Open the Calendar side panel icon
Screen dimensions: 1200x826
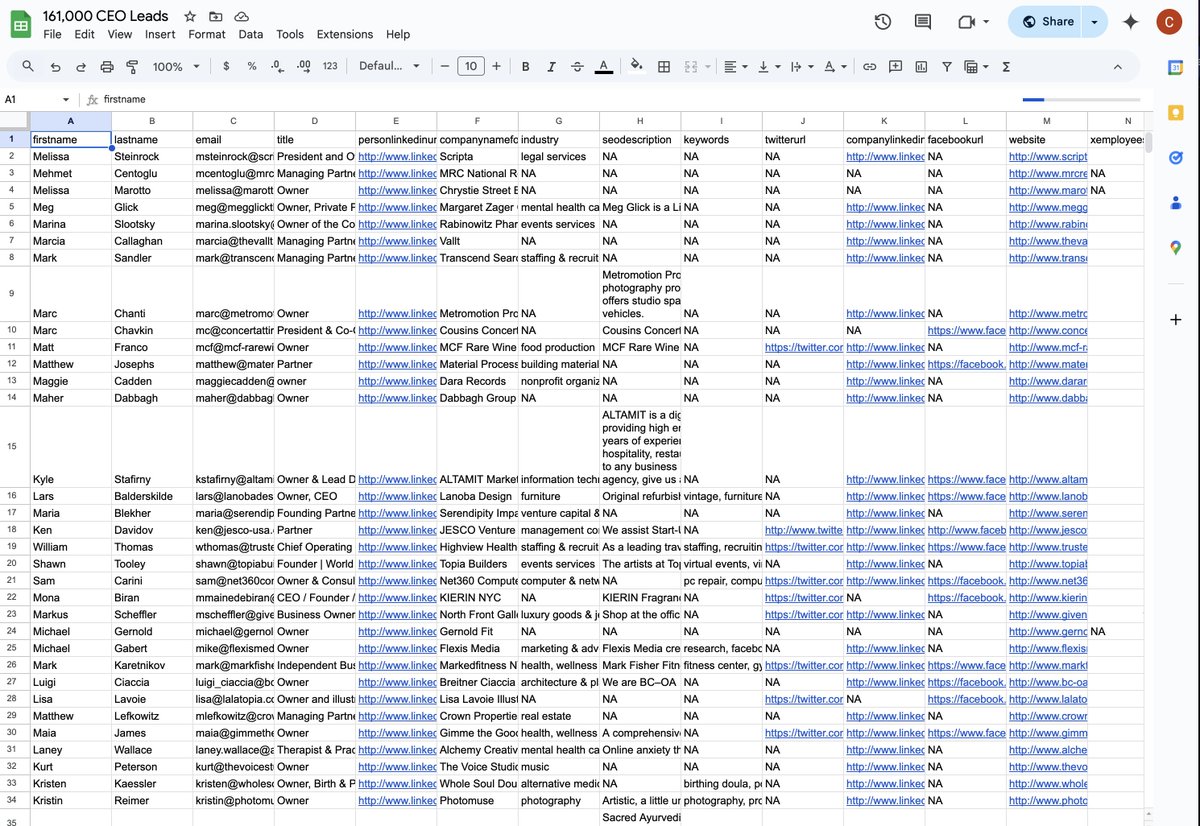pos(1176,67)
